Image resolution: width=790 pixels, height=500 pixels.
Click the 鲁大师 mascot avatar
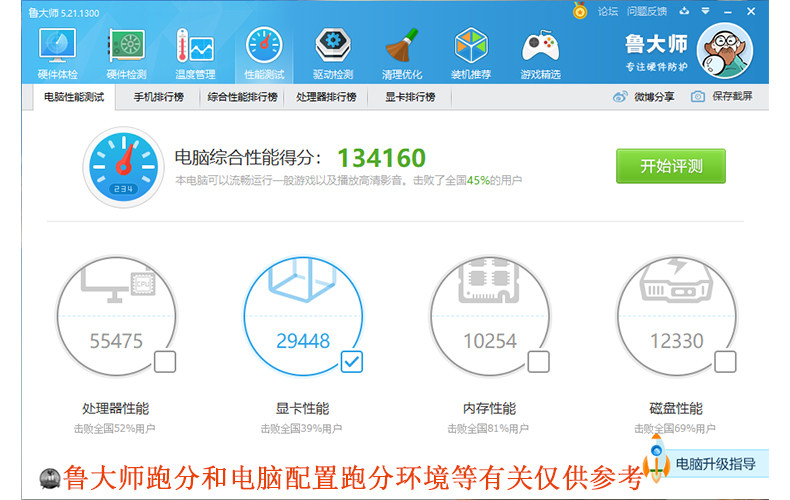click(725, 51)
